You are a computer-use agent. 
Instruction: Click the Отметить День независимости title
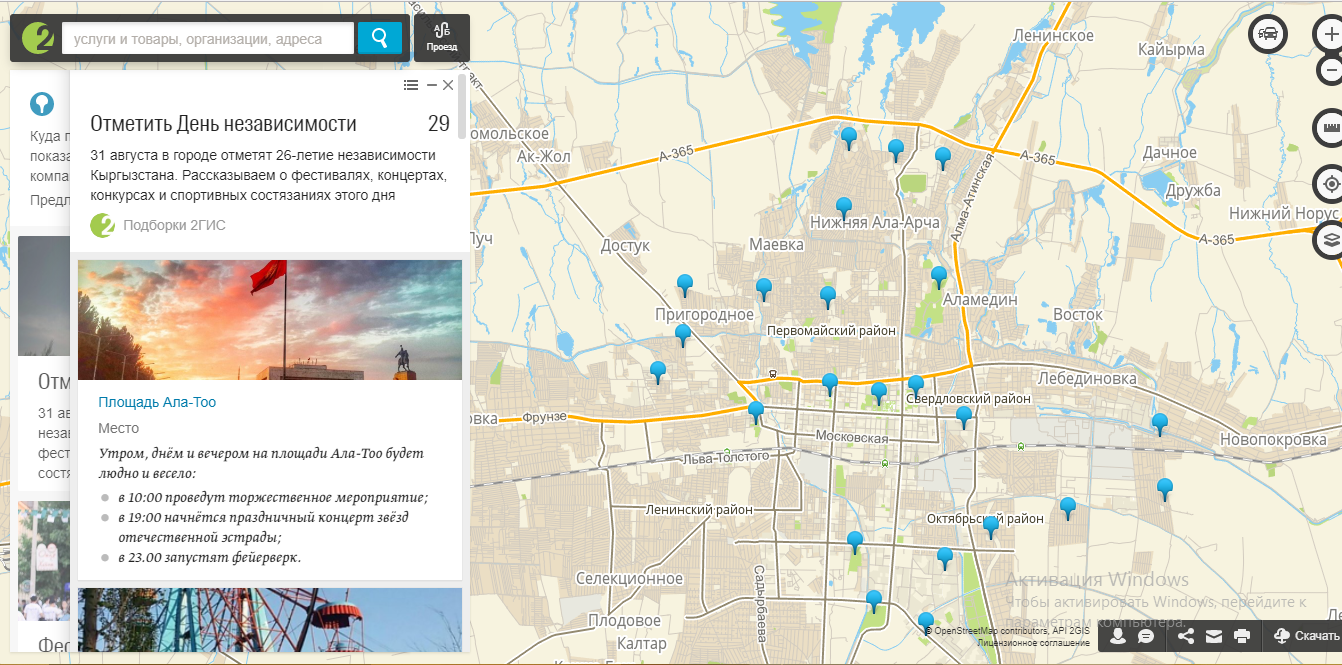tap(224, 124)
